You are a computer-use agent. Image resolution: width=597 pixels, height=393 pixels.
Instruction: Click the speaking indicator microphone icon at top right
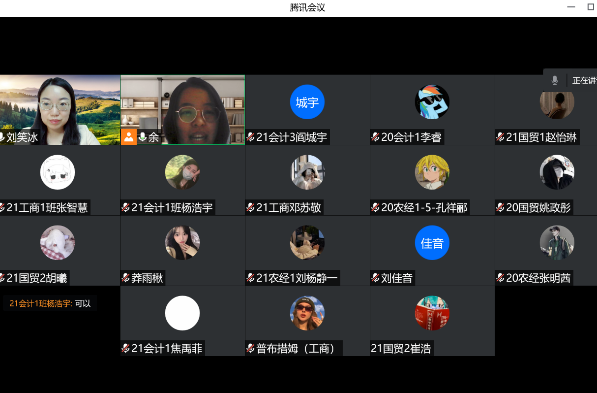[x=555, y=80]
